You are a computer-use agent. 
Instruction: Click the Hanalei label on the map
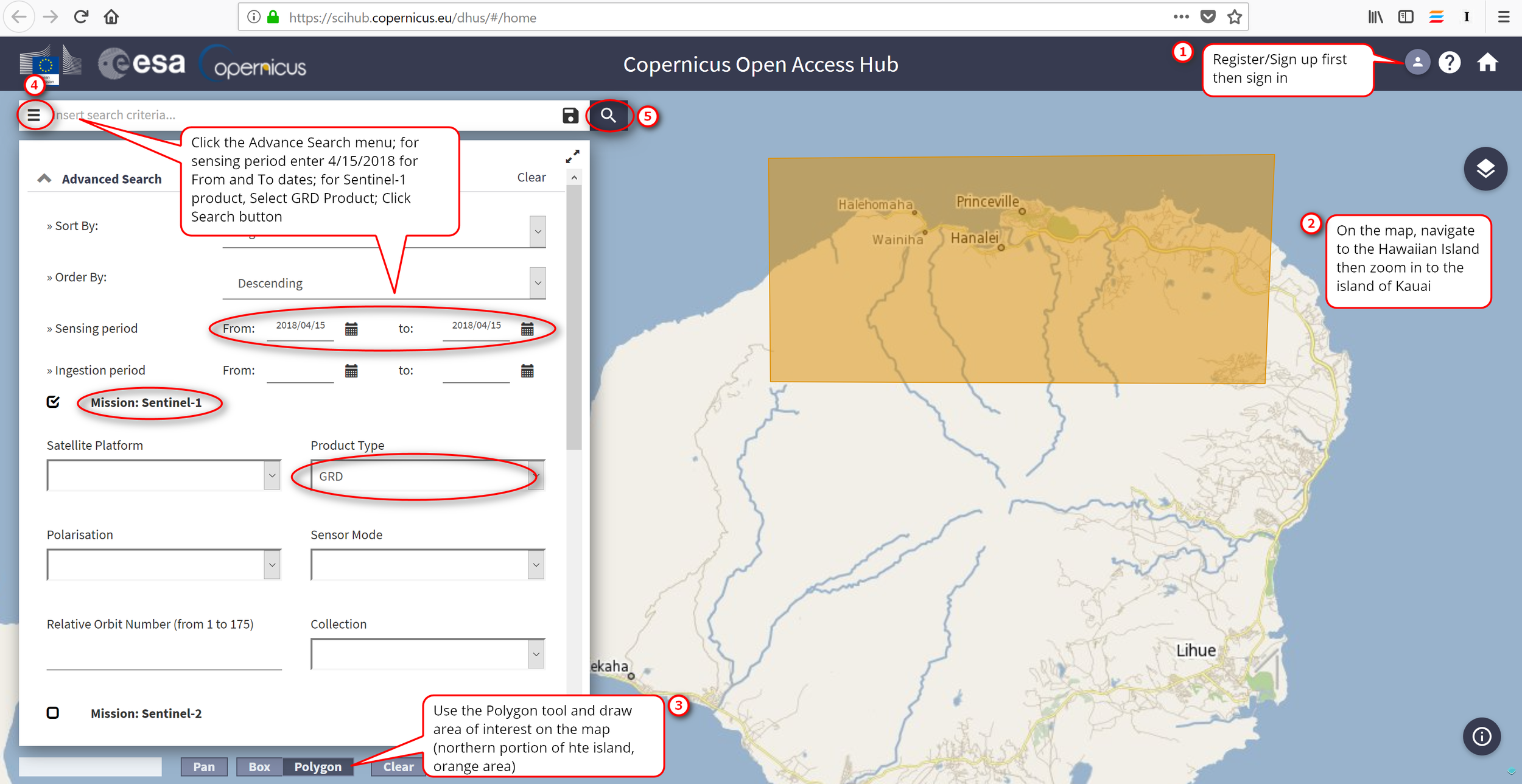[974, 238]
